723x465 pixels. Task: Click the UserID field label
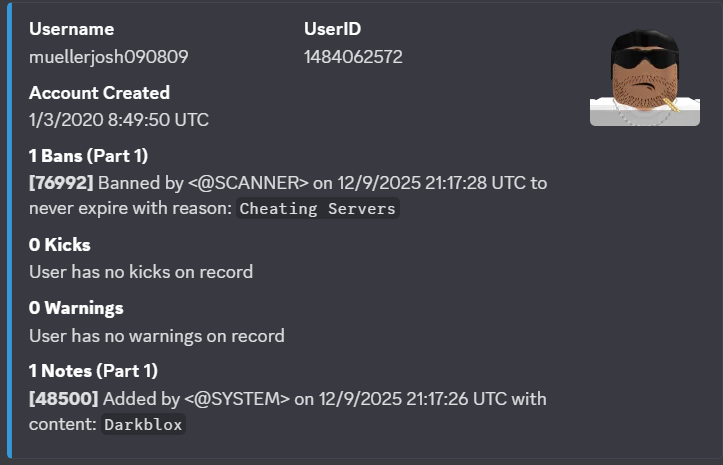(x=332, y=29)
